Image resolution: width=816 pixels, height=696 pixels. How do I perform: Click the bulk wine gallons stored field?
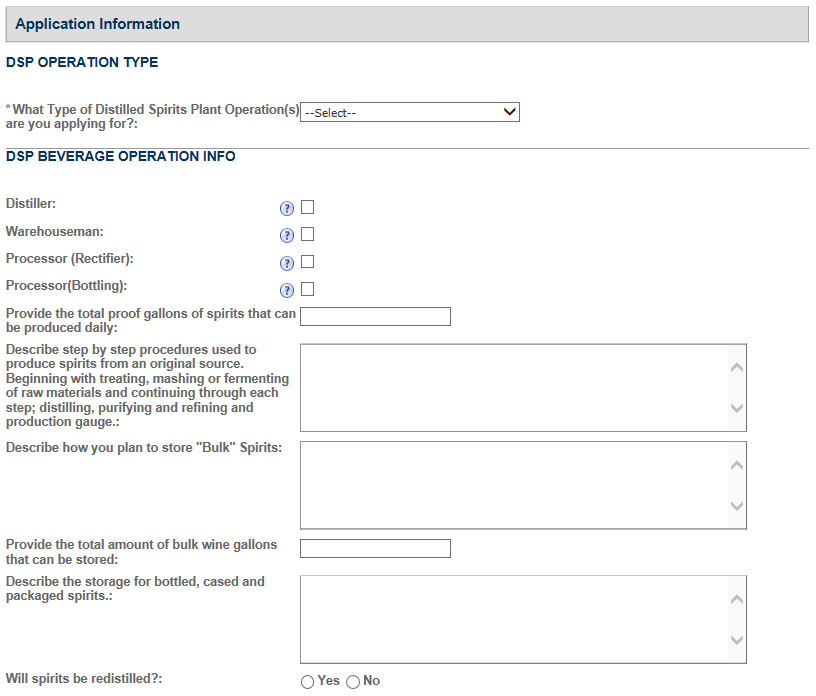click(375, 548)
